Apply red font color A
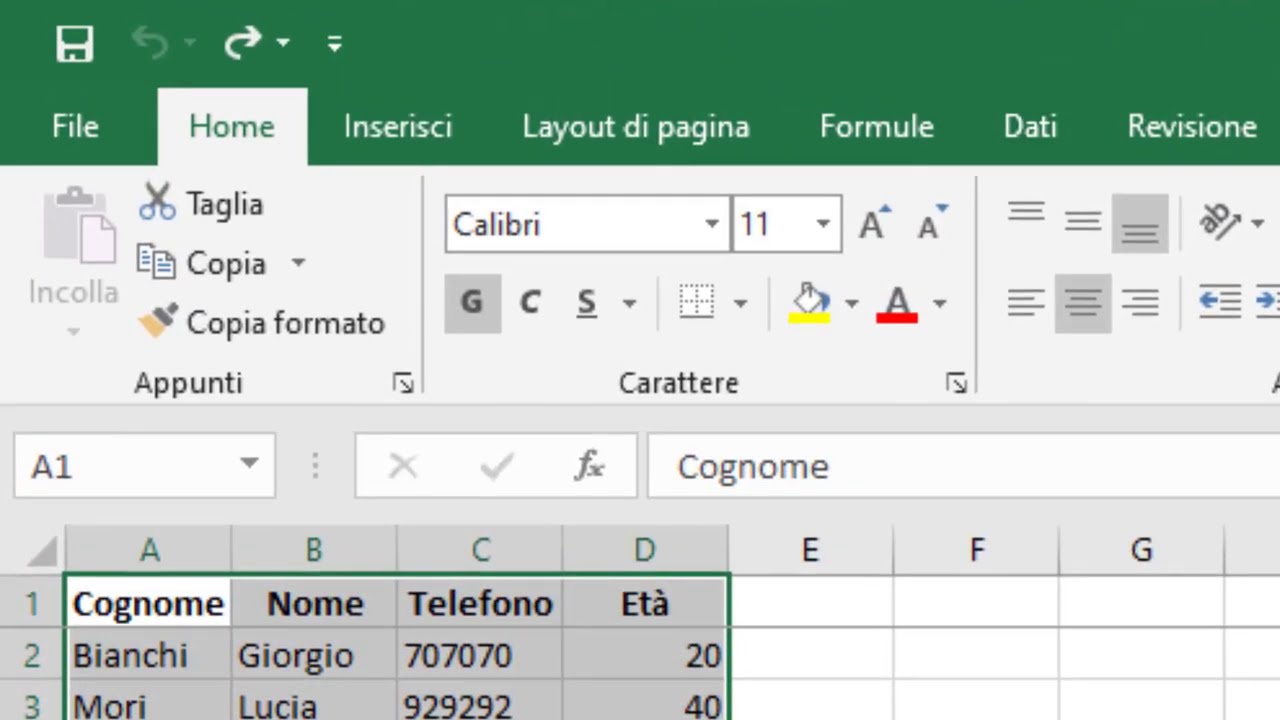This screenshot has height=720, width=1280. 897,303
